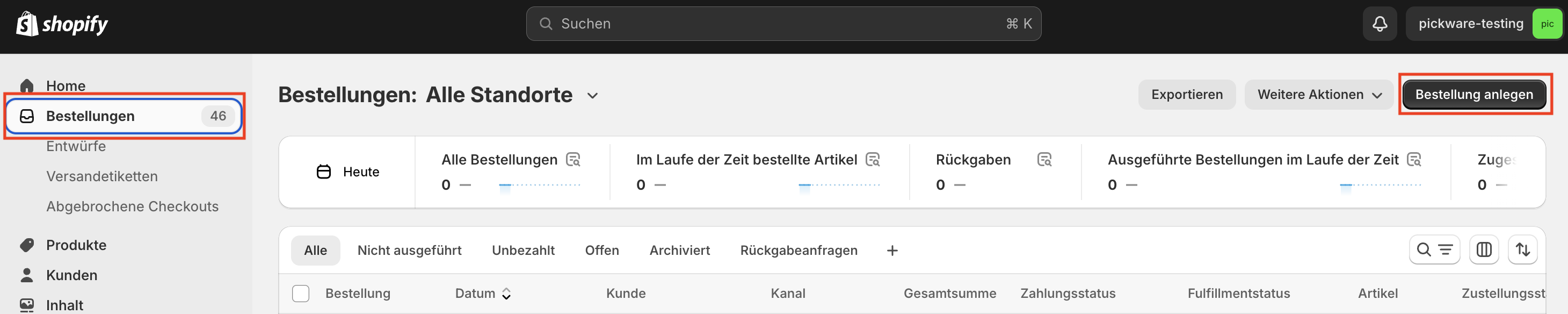The height and width of the screenshot is (314, 1568).
Task: Switch to the Unbezahlt tab
Action: point(523,250)
